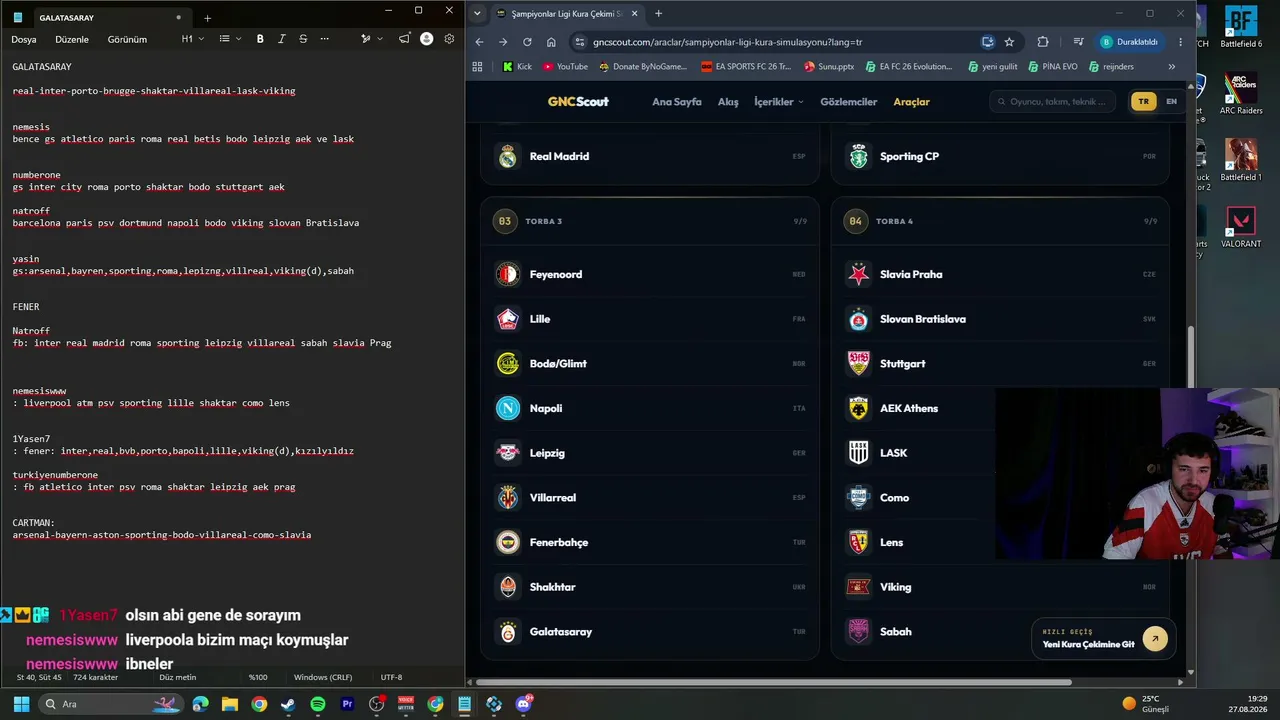Open Notepad feedback megaphone icon
The width and height of the screenshot is (1280, 720).
404,39
